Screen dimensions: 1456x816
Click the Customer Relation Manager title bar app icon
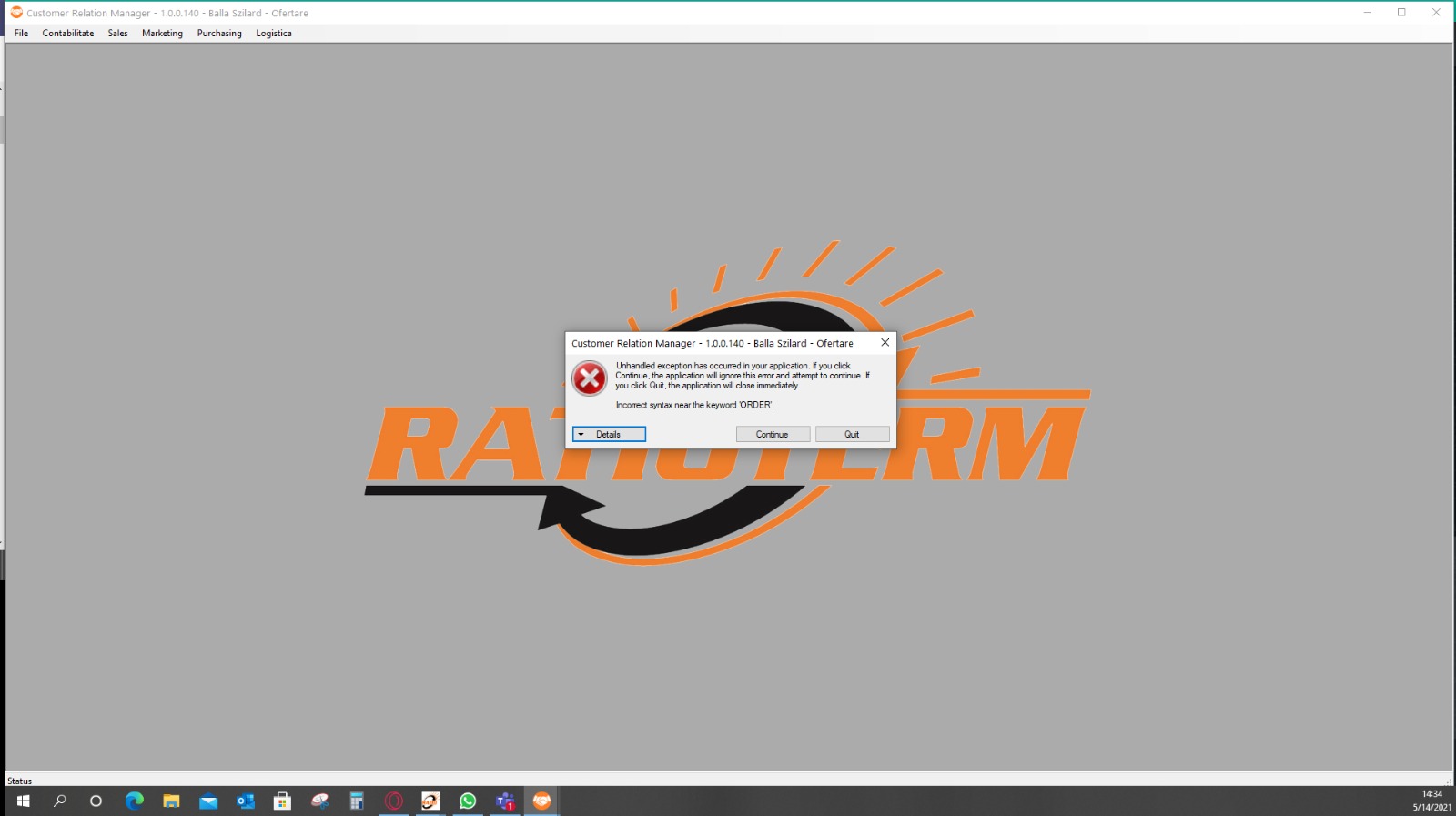coord(16,13)
